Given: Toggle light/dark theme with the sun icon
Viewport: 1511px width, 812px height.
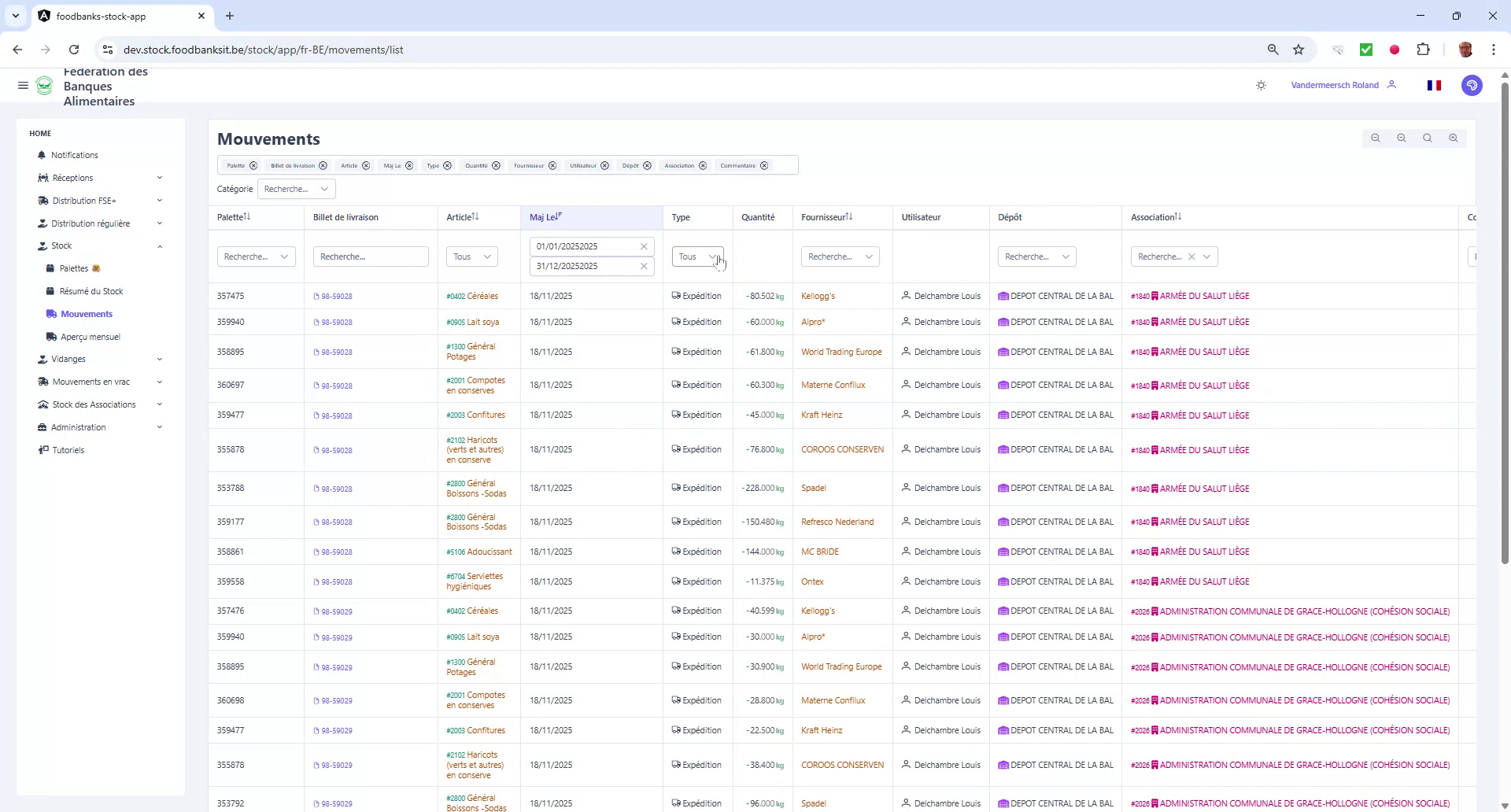Looking at the screenshot, I should point(1261,85).
